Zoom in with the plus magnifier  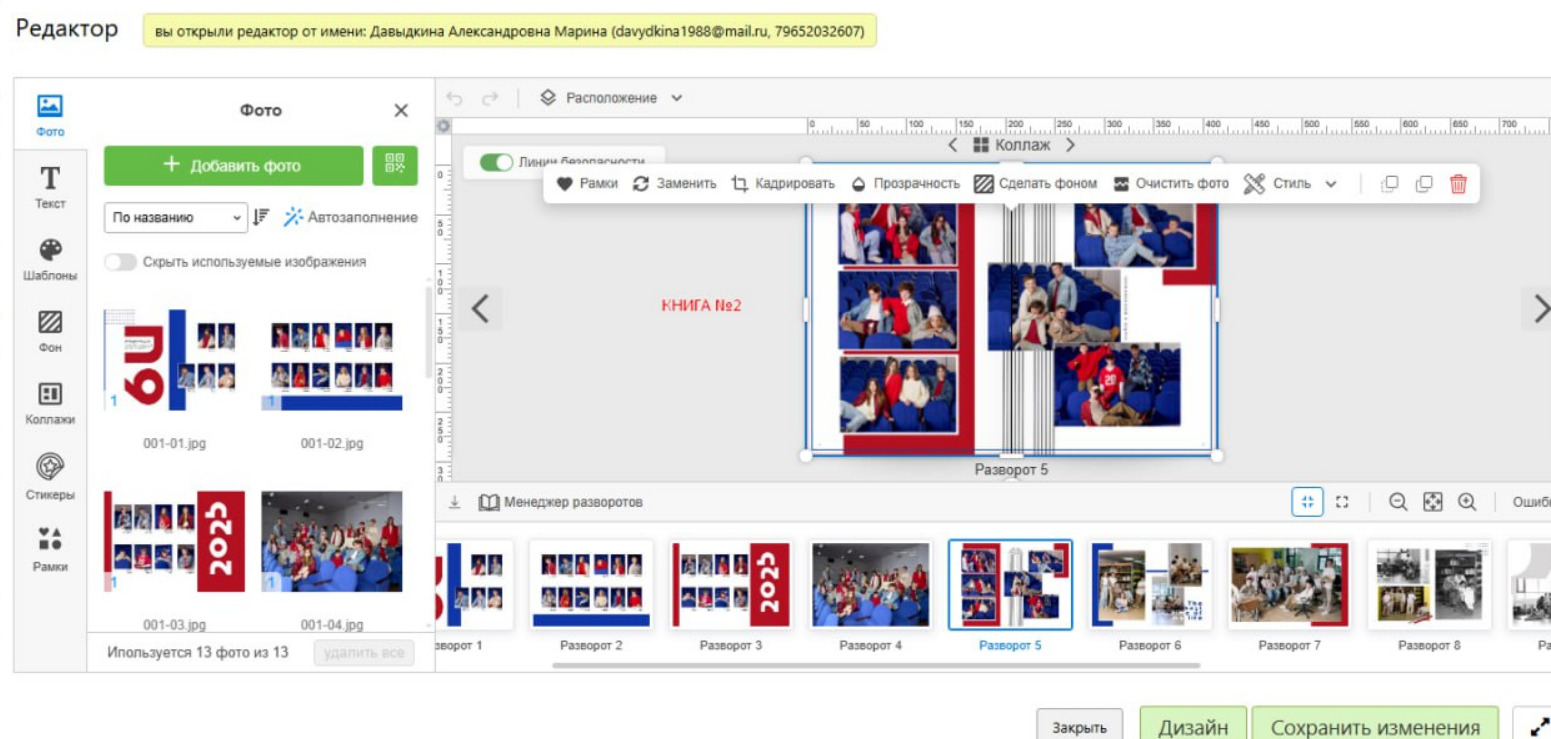pos(1467,502)
